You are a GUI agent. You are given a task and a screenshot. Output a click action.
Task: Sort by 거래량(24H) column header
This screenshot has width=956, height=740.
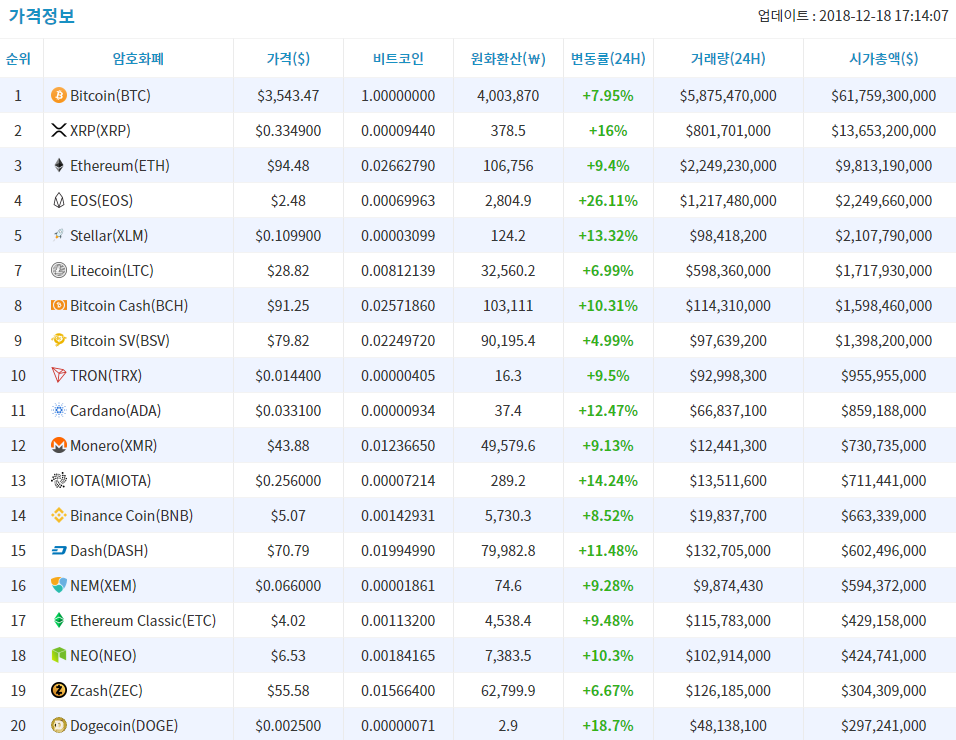tap(728, 59)
